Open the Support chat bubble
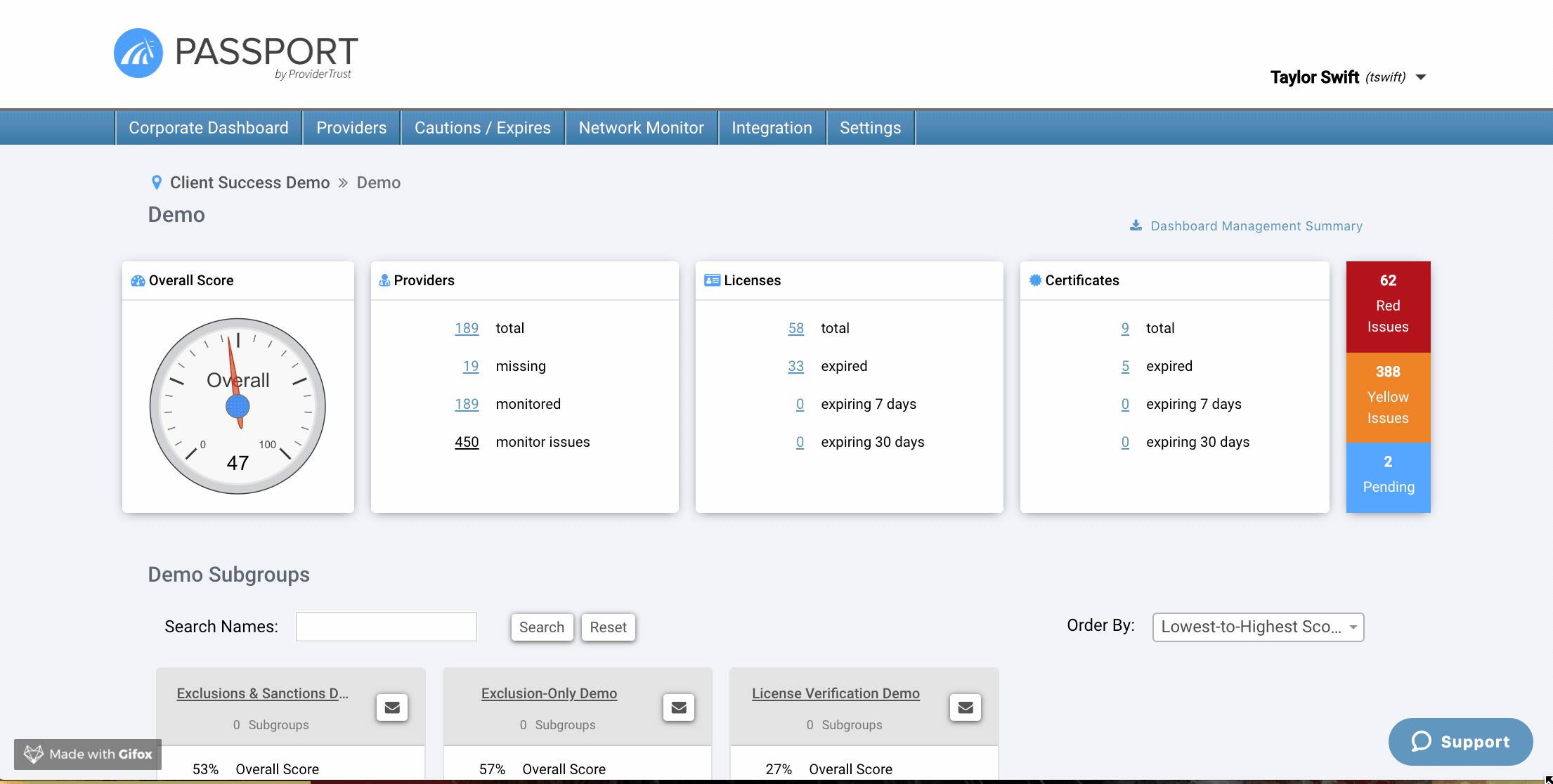Viewport: 1553px width, 784px height. point(1460,742)
